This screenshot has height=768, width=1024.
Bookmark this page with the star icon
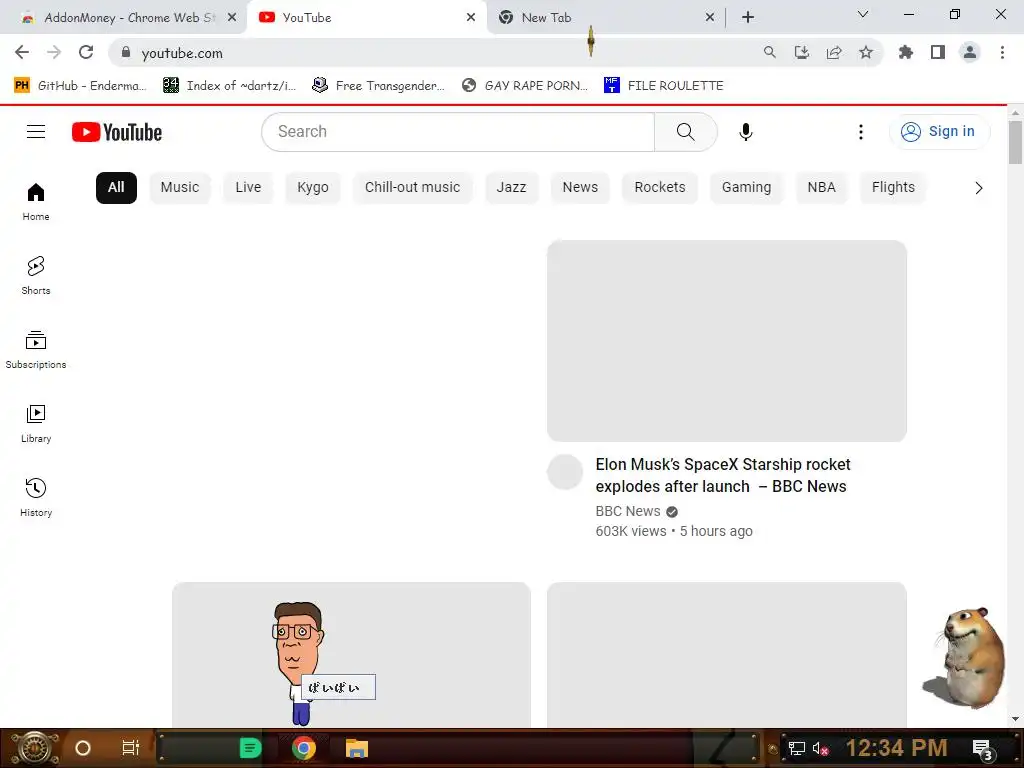[x=866, y=52]
